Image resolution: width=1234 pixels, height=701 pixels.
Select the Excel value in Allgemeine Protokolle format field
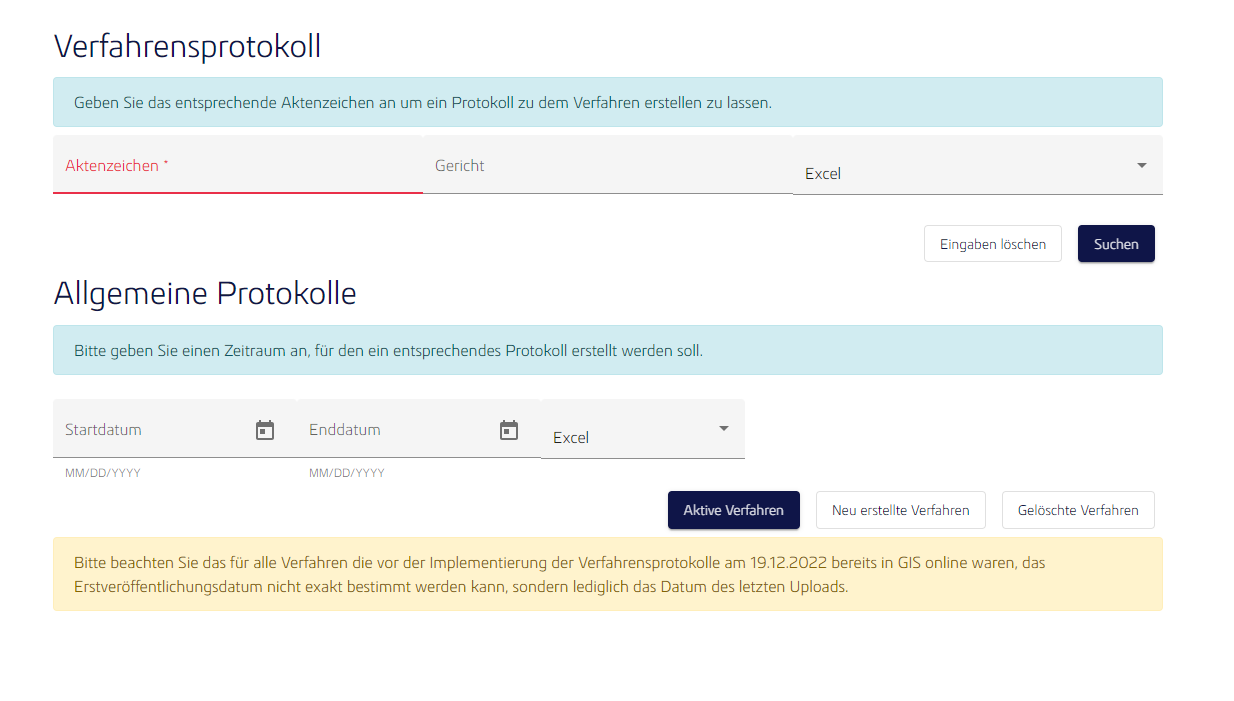(571, 438)
